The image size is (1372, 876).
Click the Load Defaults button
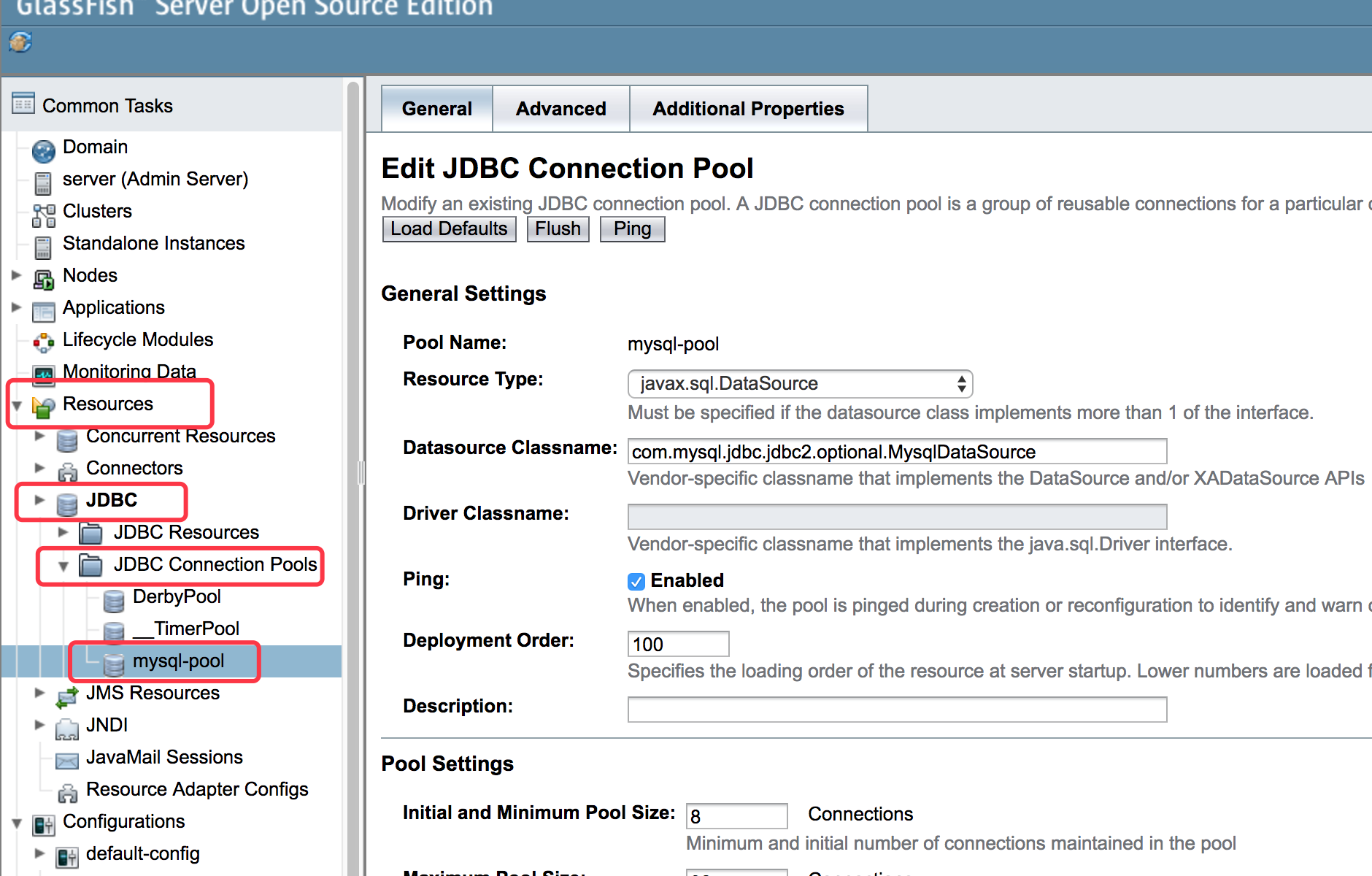449,229
